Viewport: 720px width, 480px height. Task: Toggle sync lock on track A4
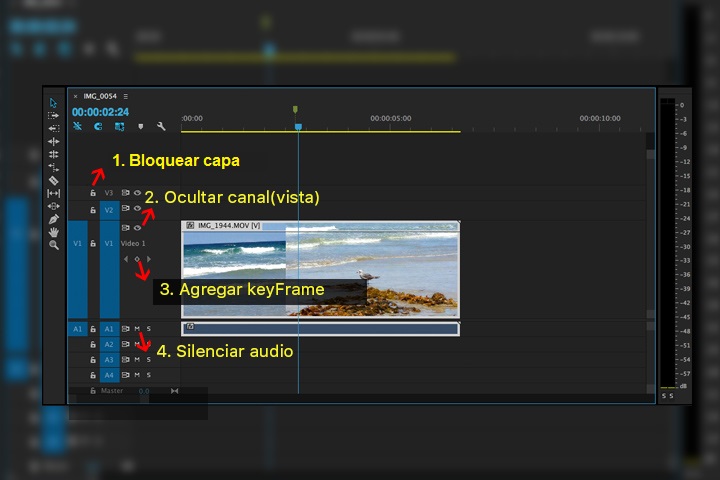coord(125,375)
